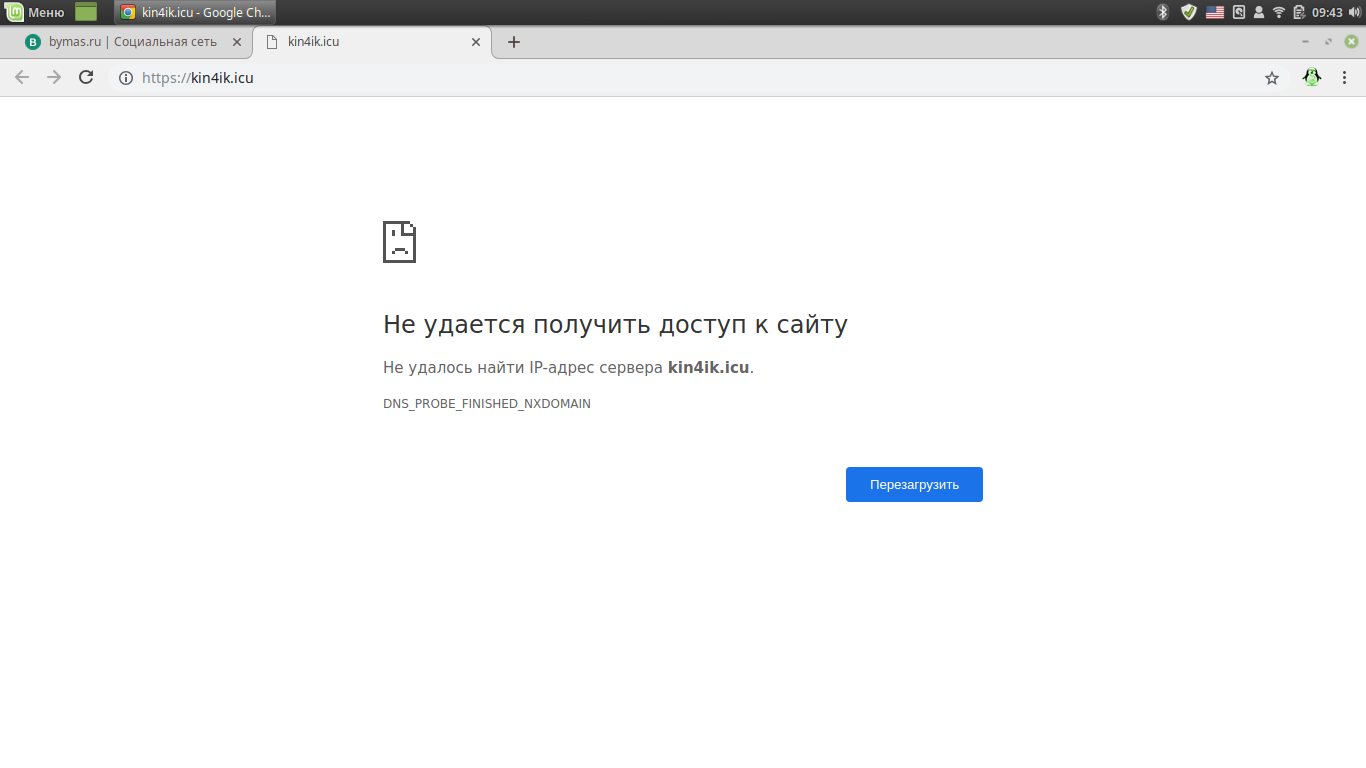Click the forward navigation arrow
1366x768 pixels.
(x=54, y=78)
